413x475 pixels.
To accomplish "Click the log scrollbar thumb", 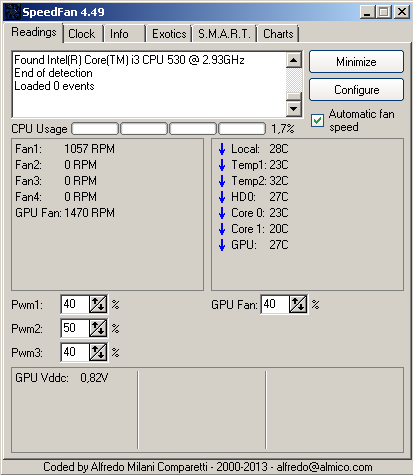I will 294,96.
